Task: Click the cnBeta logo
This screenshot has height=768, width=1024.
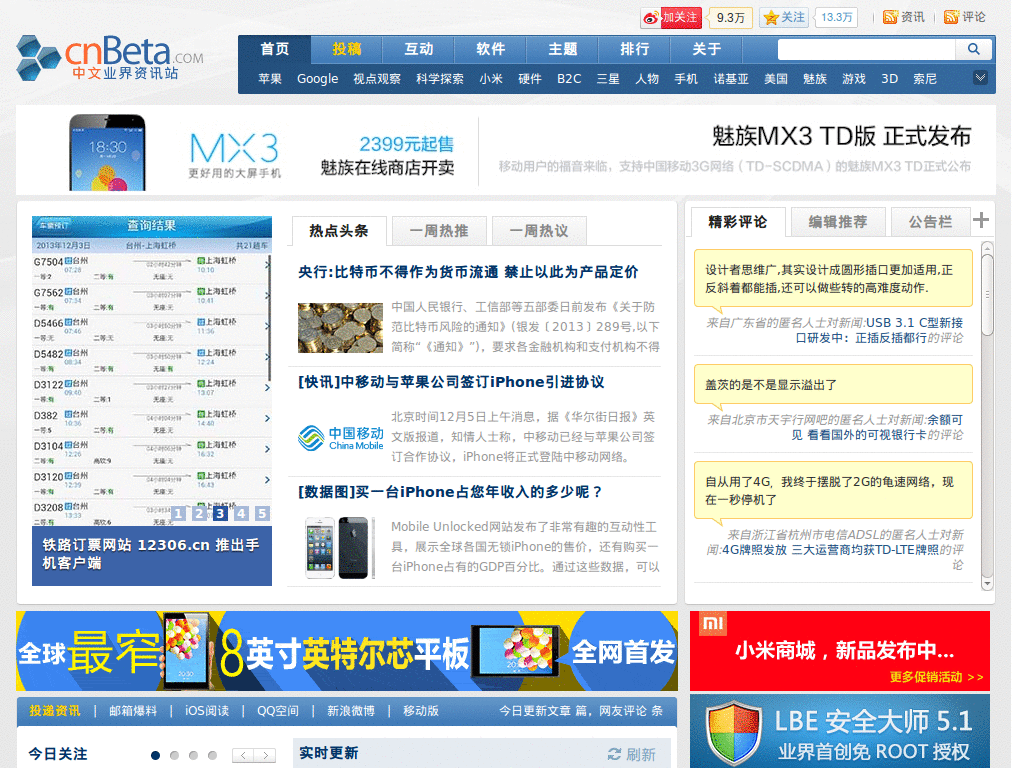Action: [110, 58]
